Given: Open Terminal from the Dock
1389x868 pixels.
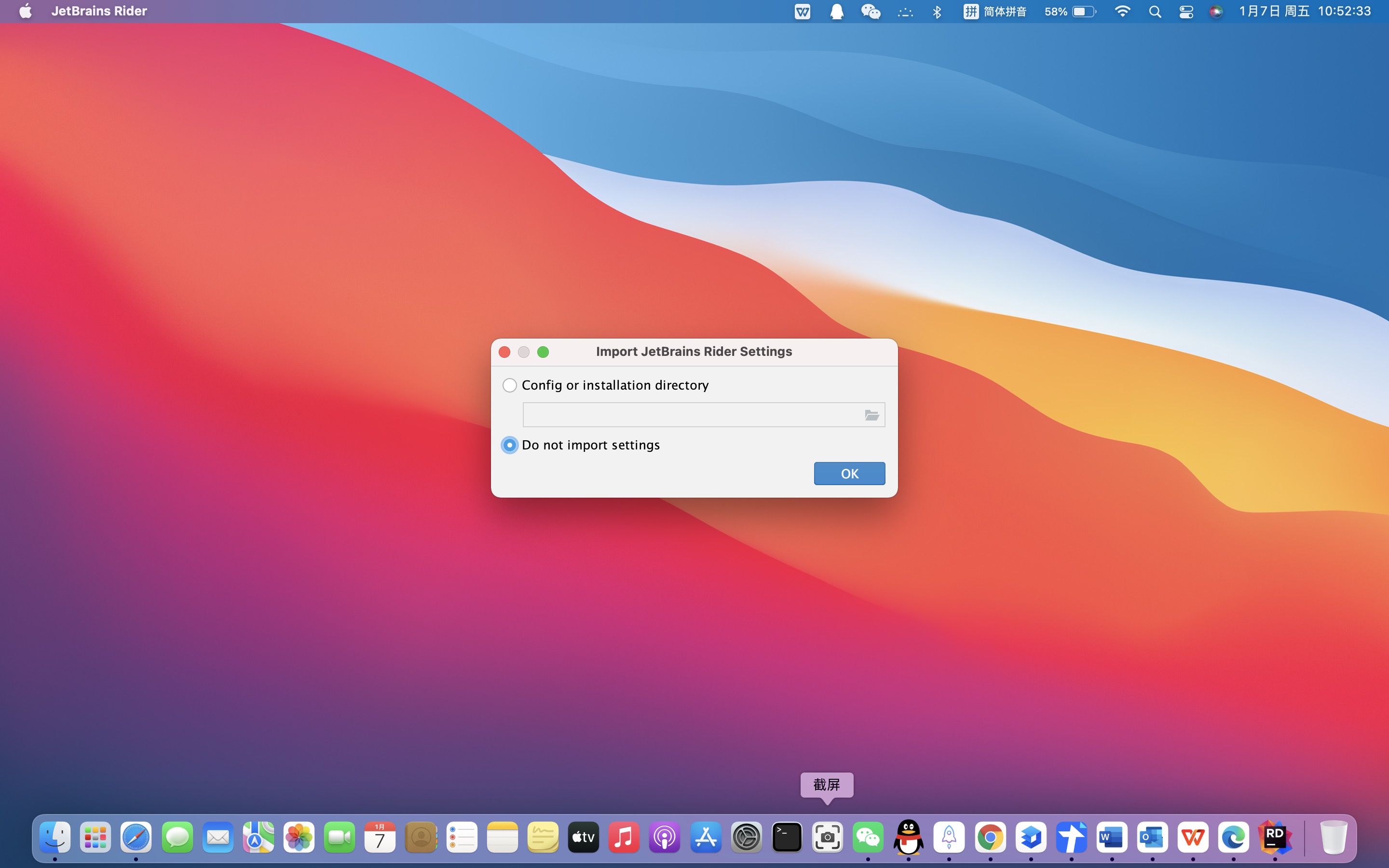Looking at the screenshot, I should (x=787, y=838).
